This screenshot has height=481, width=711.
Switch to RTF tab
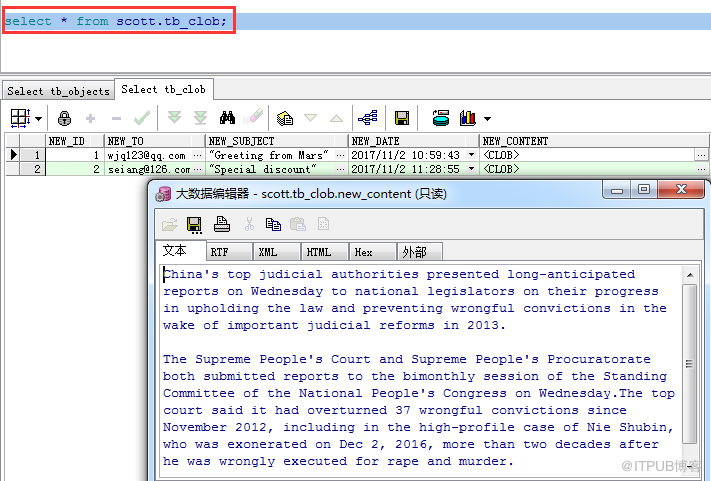(229, 252)
